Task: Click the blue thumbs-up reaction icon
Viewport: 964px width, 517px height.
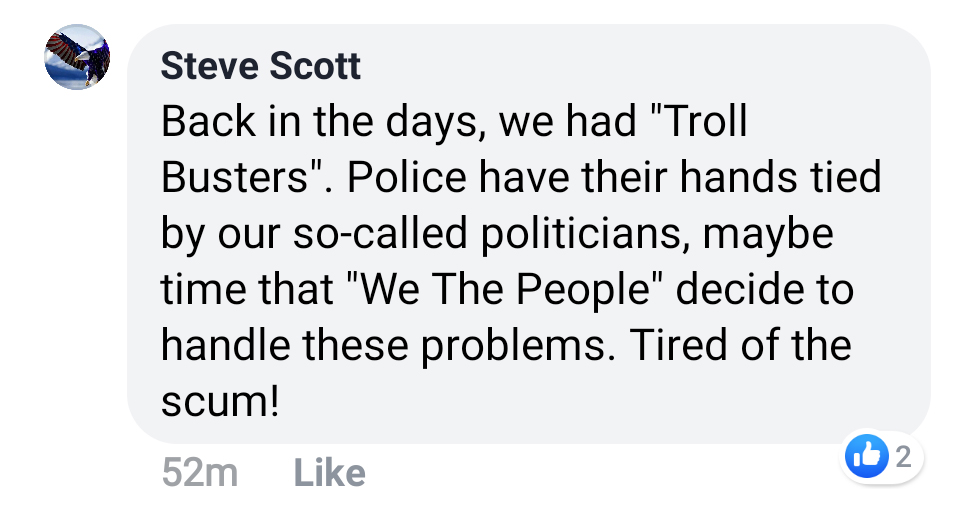Action: coord(867,456)
